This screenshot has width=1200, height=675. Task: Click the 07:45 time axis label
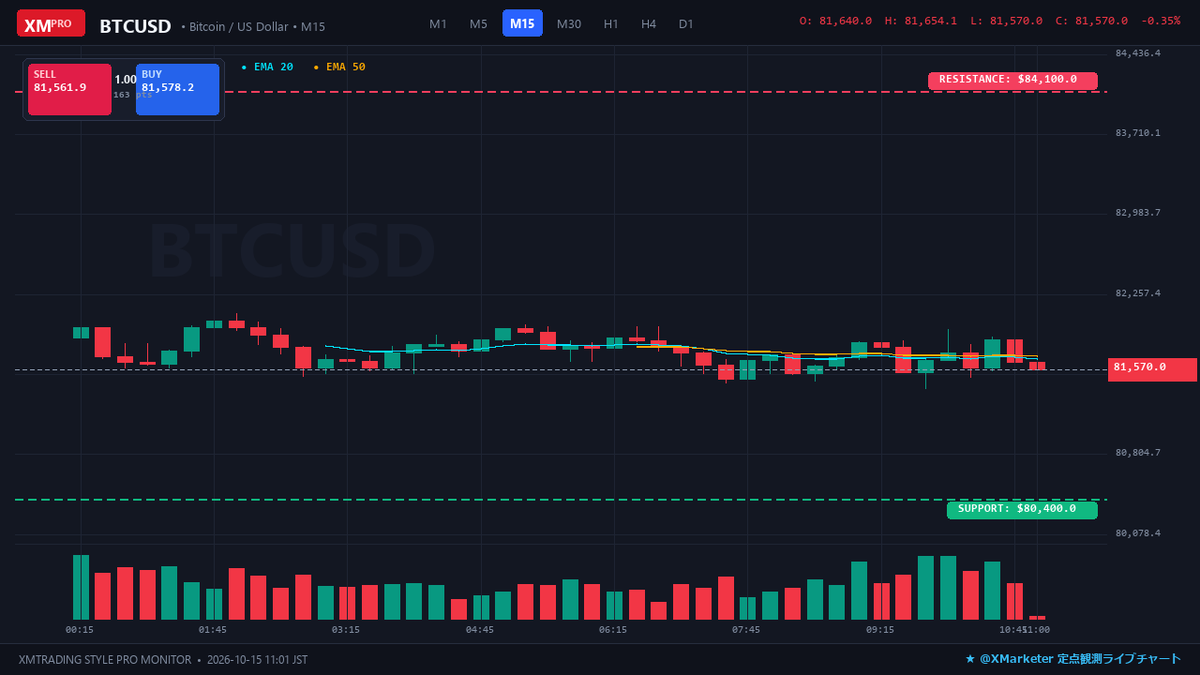[746, 630]
